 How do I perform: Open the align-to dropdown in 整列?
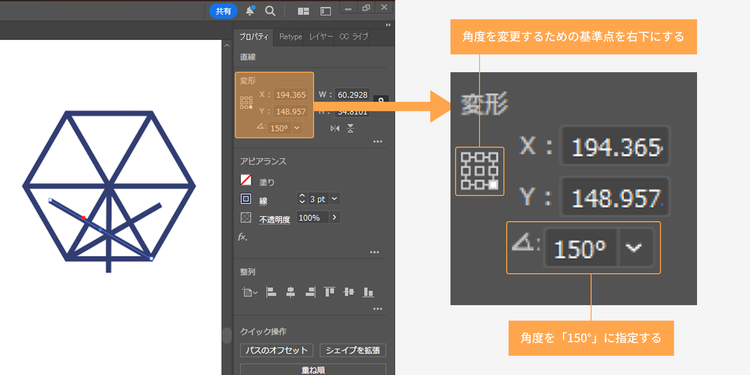coord(250,292)
